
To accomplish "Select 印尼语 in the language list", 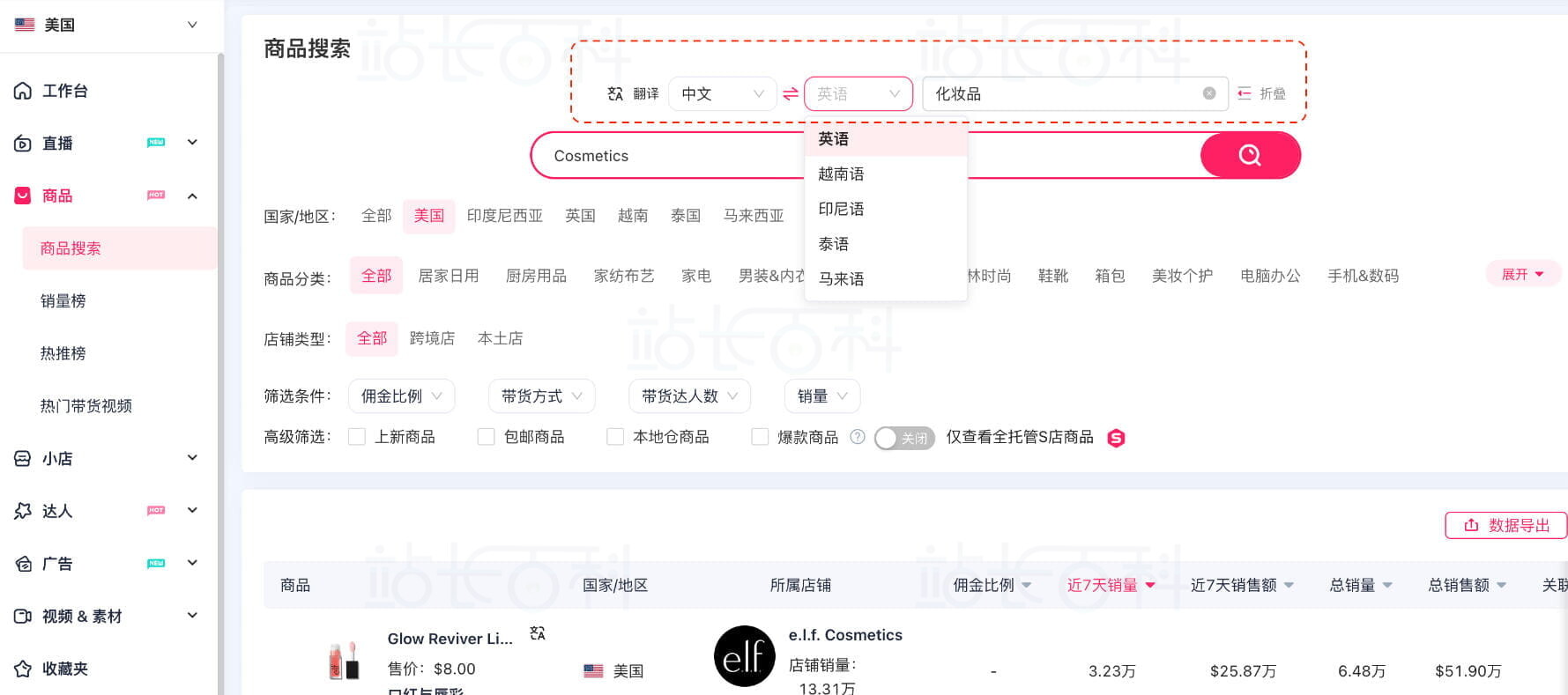I will [886, 209].
